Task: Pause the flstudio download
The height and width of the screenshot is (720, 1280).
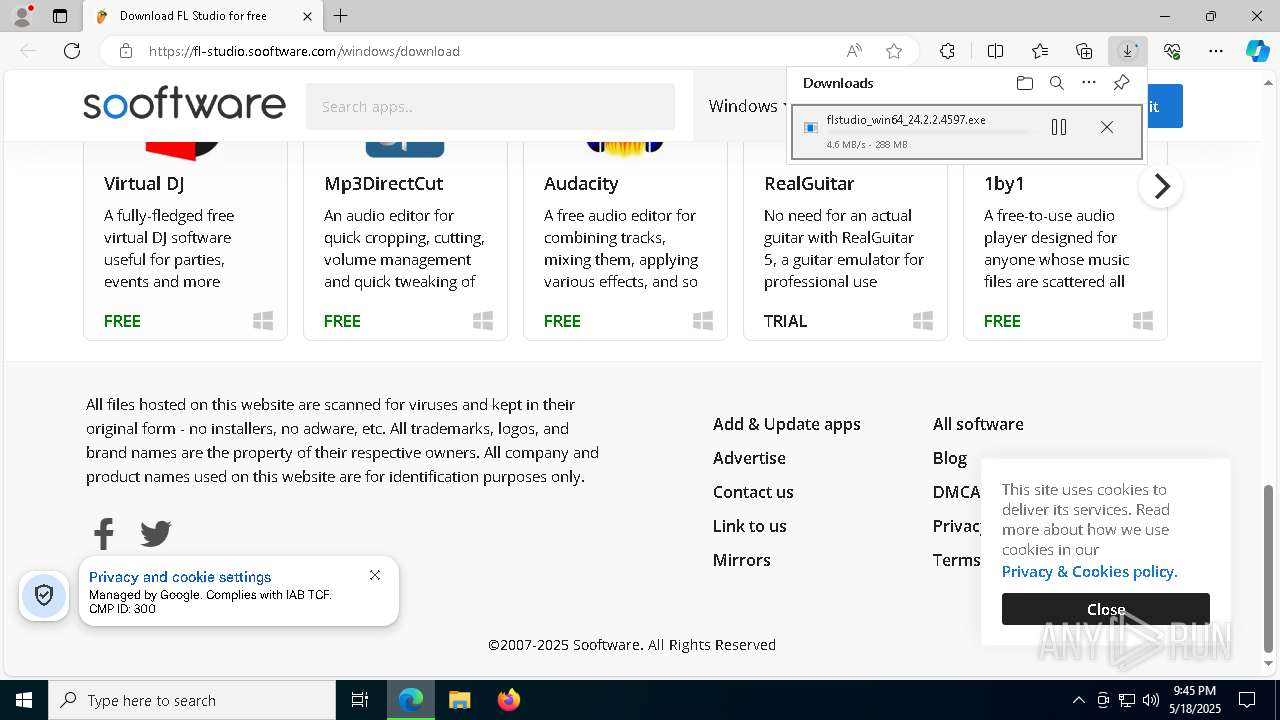Action: 1059,127
